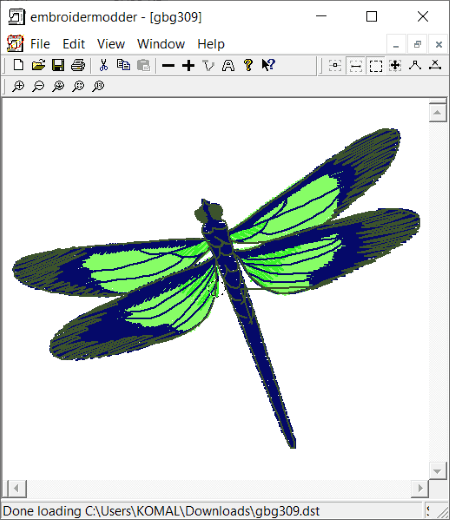Click the outlined letter A toolbar icon
This screenshot has width=450, height=520.
pos(228,65)
